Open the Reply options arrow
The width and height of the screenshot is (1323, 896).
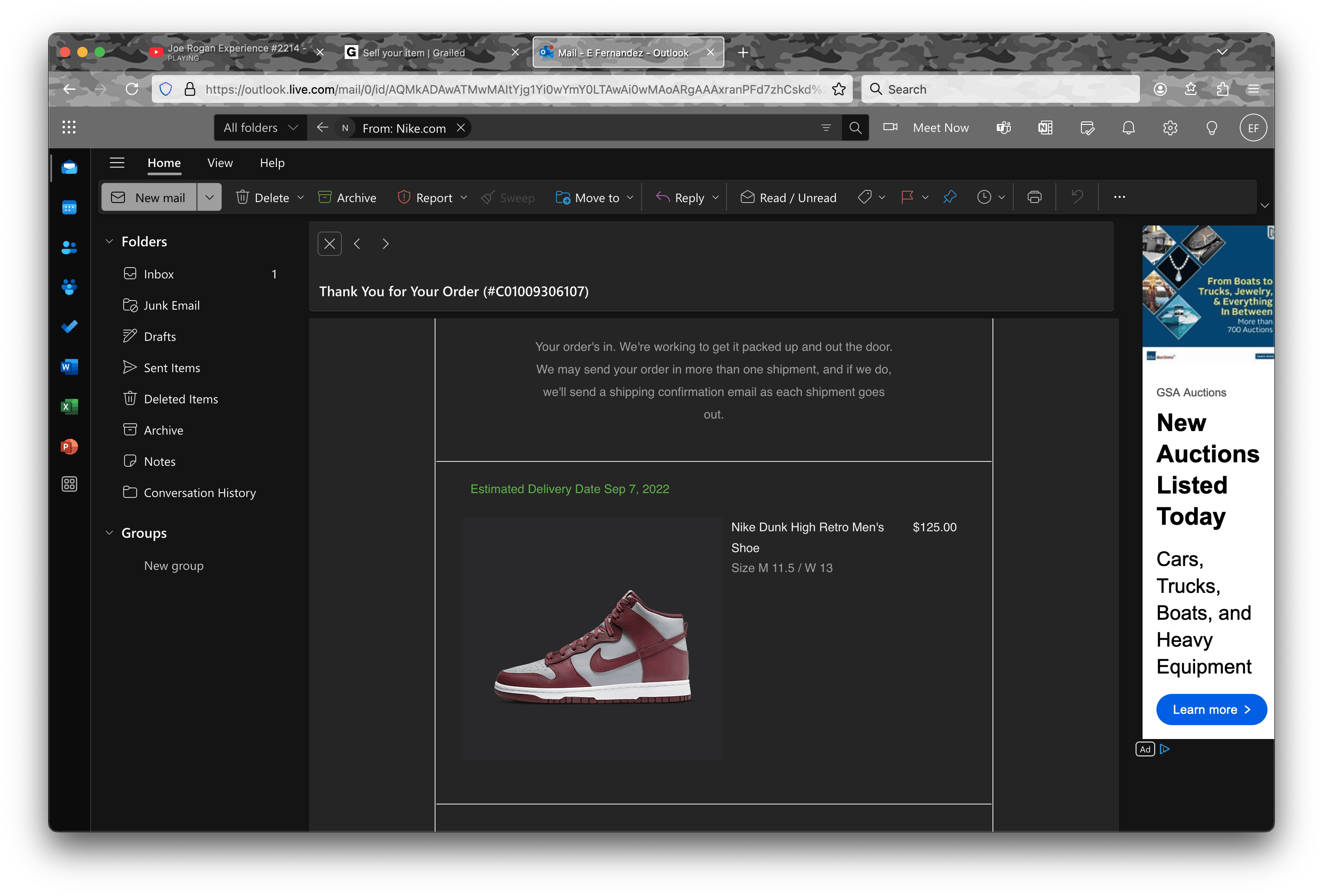click(x=716, y=197)
